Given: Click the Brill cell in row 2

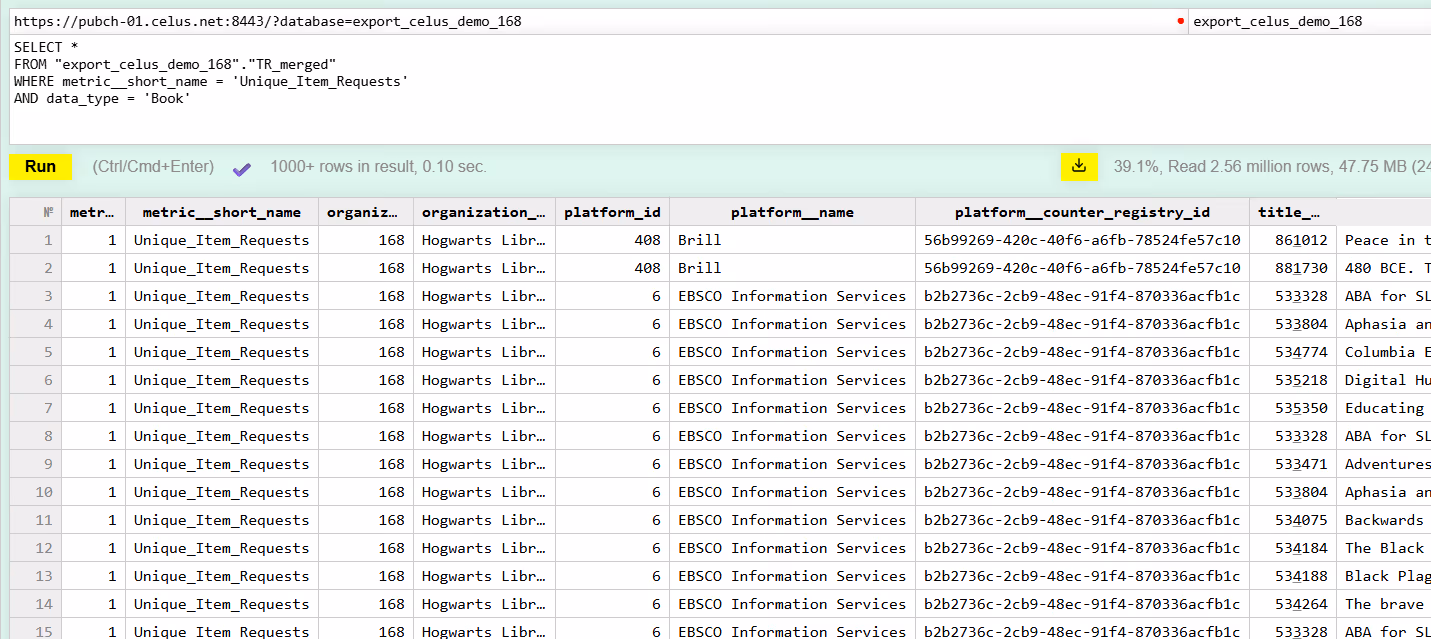Looking at the screenshot, I should click(x=792, y=268).
